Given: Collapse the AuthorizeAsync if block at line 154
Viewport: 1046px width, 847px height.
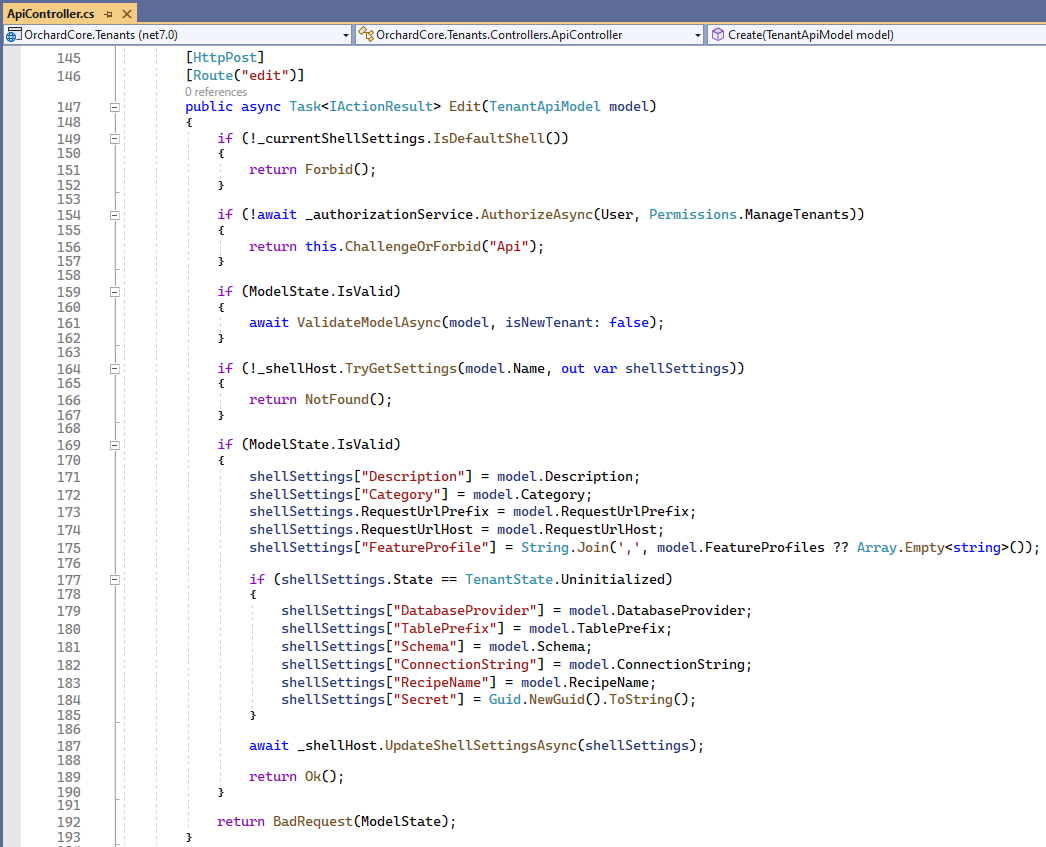Looking at the screenshot, I should [115, 215].
